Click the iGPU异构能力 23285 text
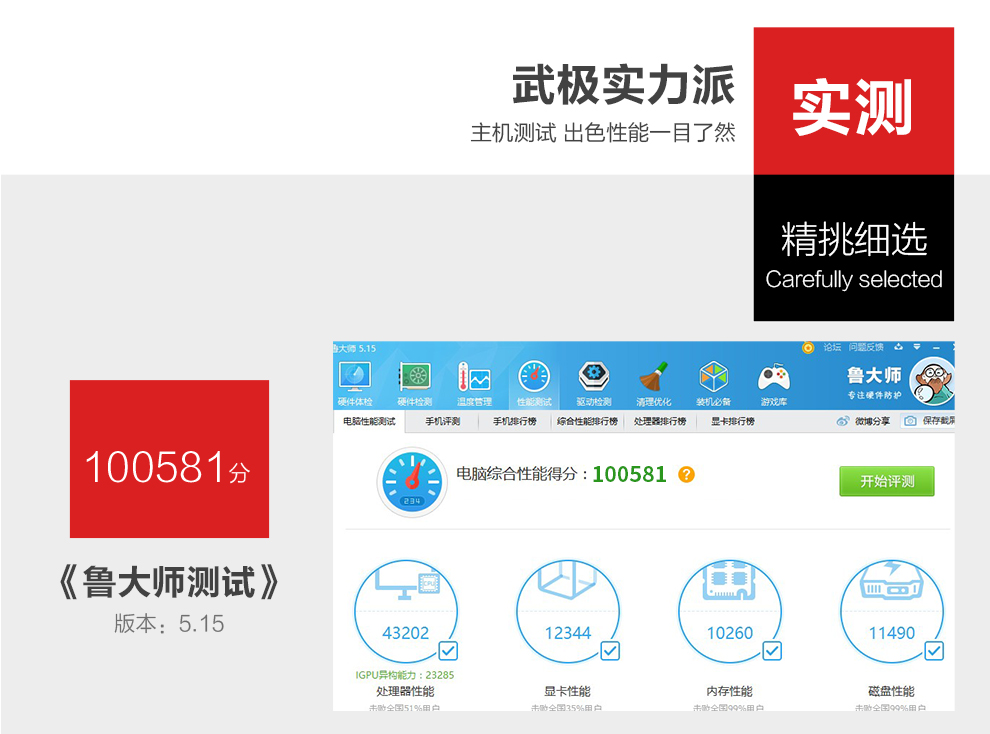The width and height of the screenshot is (990, 734). (405, 675)
